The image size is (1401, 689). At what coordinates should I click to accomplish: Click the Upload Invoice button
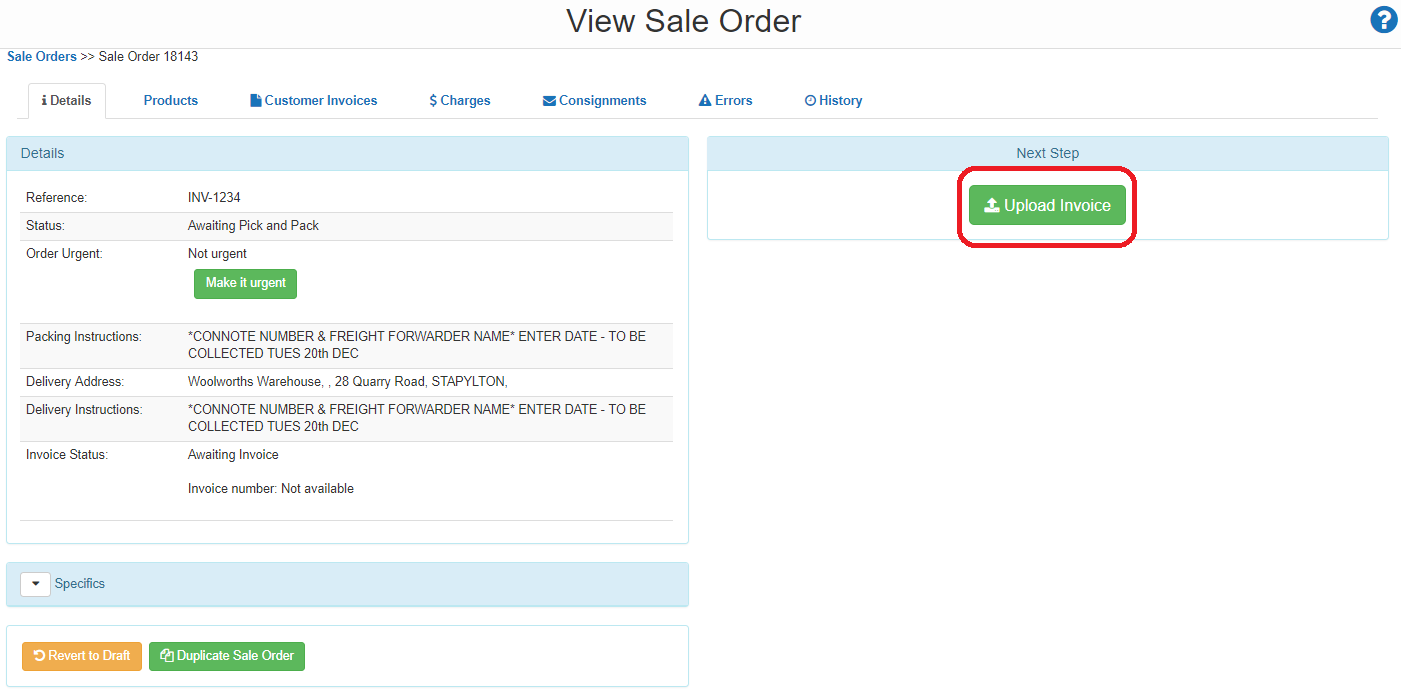tap(1047, 205)
